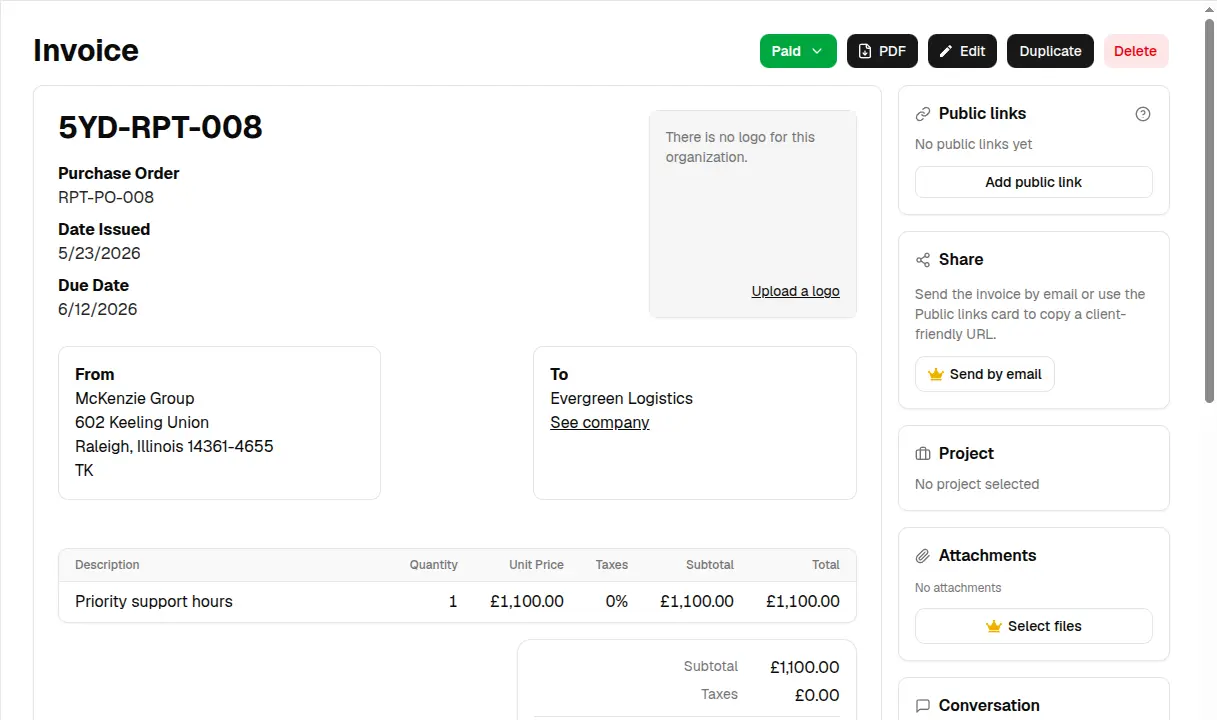
Task: Click the invoice number 5YD-RPT-008
Action: coord(160,127)
